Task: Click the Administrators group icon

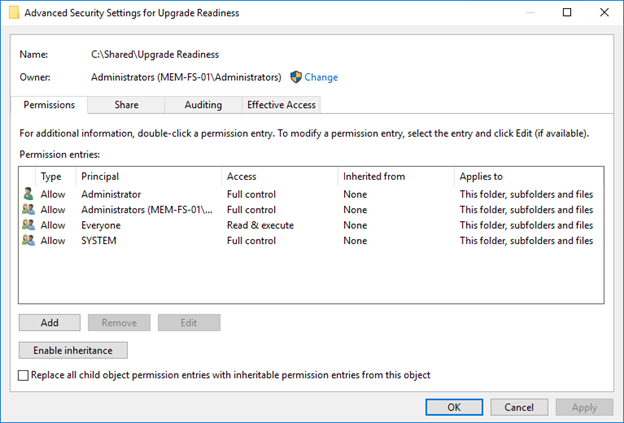Action: [x=27, y=210]
